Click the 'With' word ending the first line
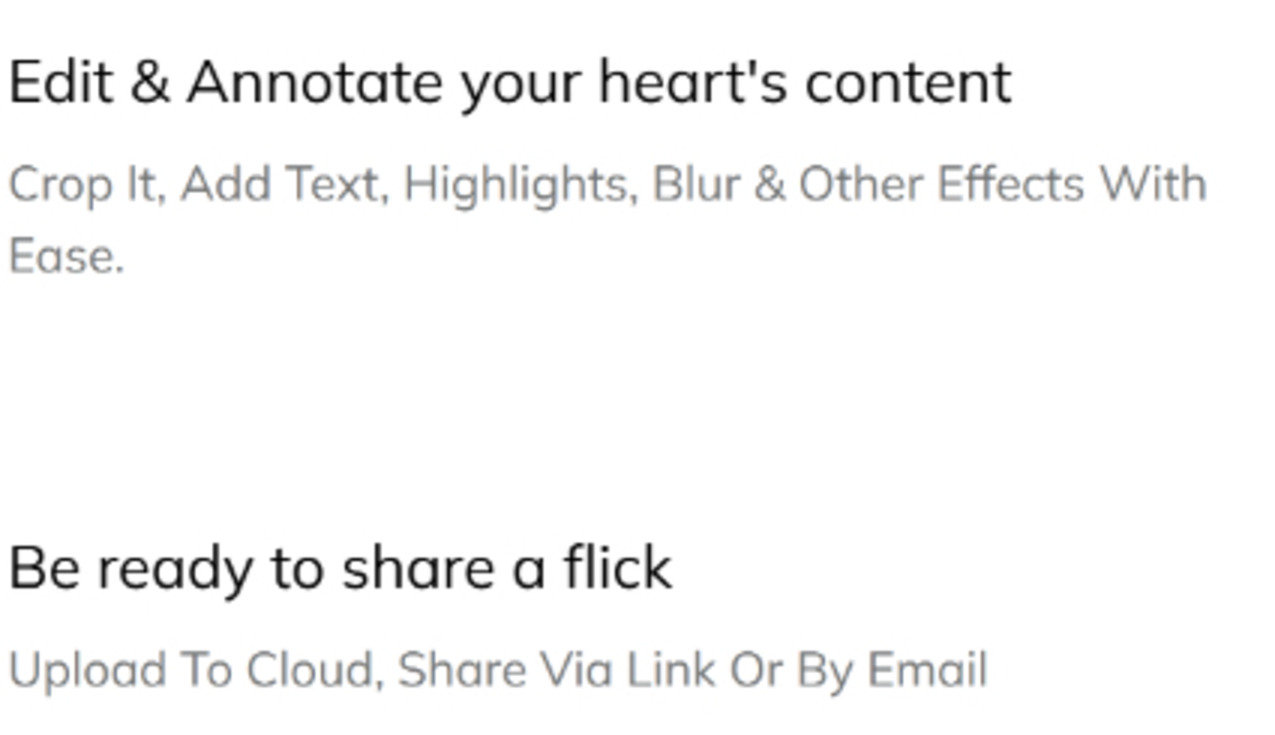The width and height of the screenshot is (1275, 735). click(x=1153, y=184)
